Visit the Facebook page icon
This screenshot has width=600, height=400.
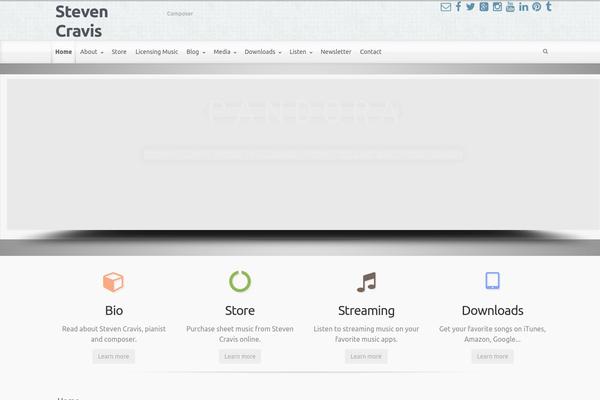458,7
